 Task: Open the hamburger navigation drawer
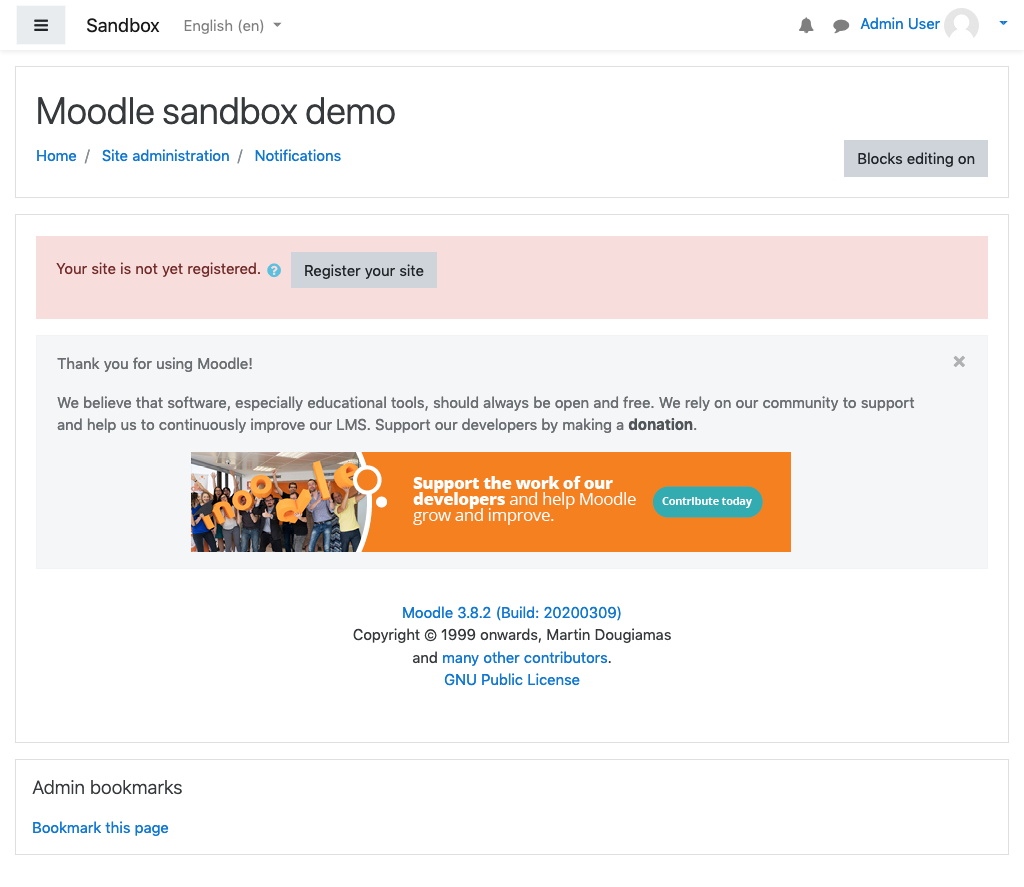pos(40,25)
